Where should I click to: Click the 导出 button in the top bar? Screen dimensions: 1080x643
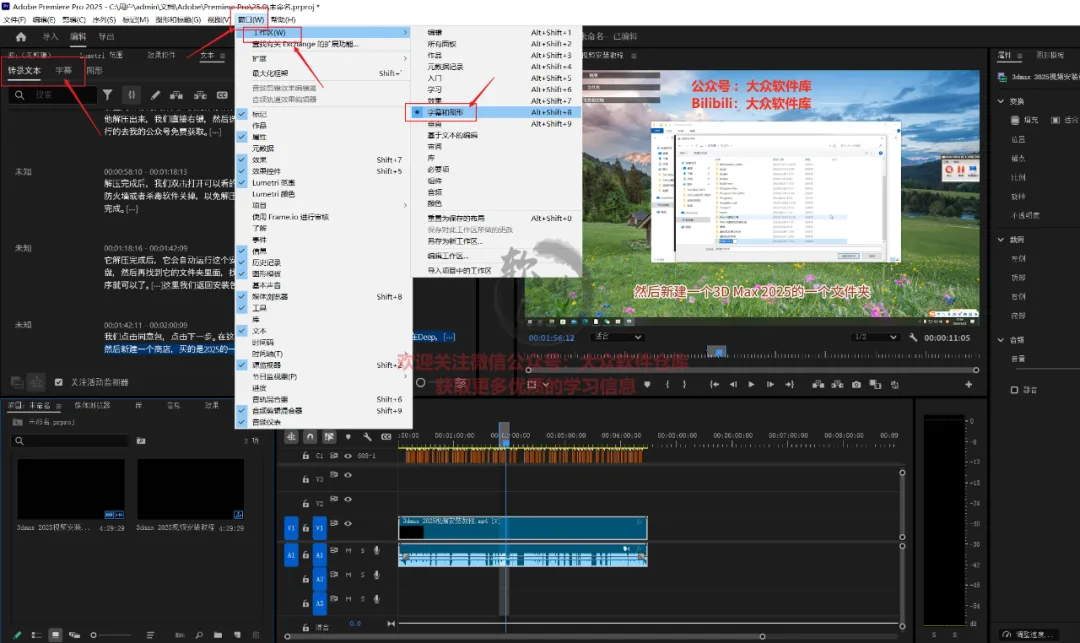click(x=106, y=37)
